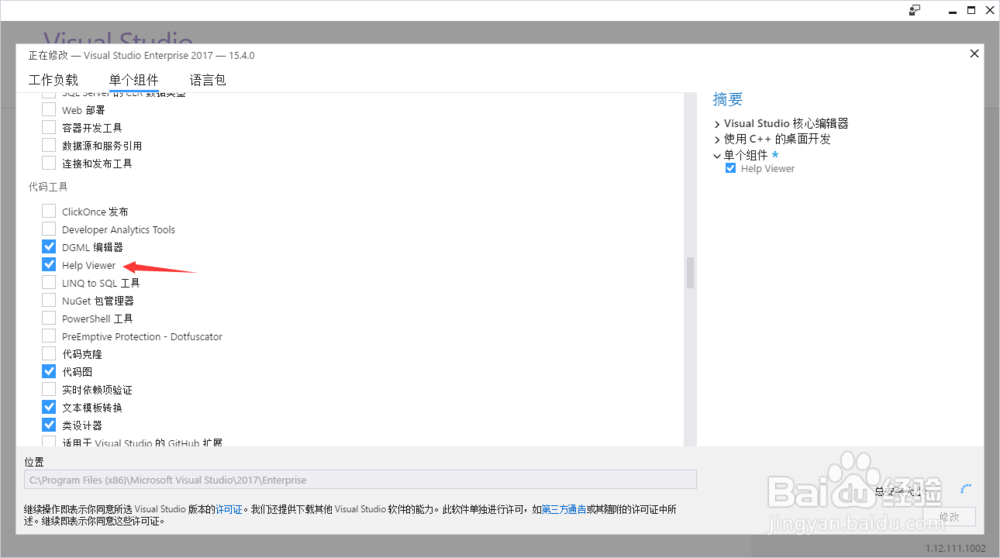
Task: Click the 修改 button
Action: point(949,517)
